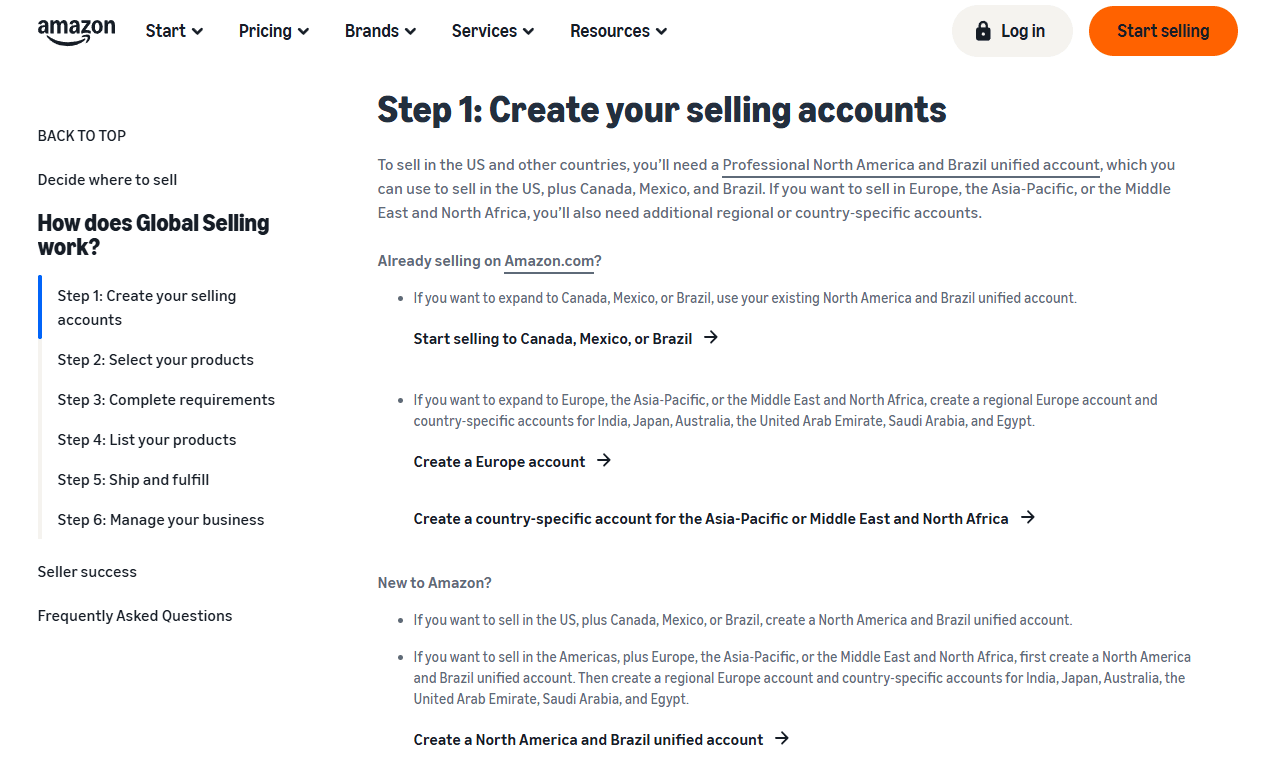The width and height of the screenshot is (1281, 772).
Task: Jump to Step 3: Complete requirements
Action: tap(166, 400)
